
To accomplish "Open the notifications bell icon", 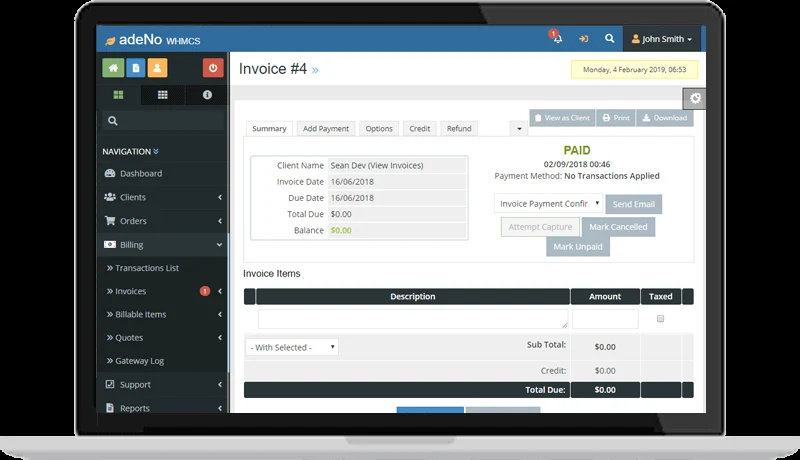I will point(557,38).
